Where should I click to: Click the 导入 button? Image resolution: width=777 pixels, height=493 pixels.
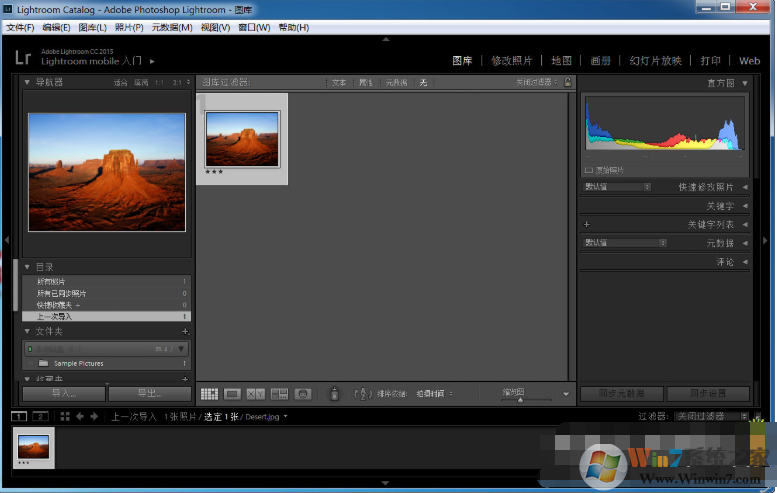point(64,394)
